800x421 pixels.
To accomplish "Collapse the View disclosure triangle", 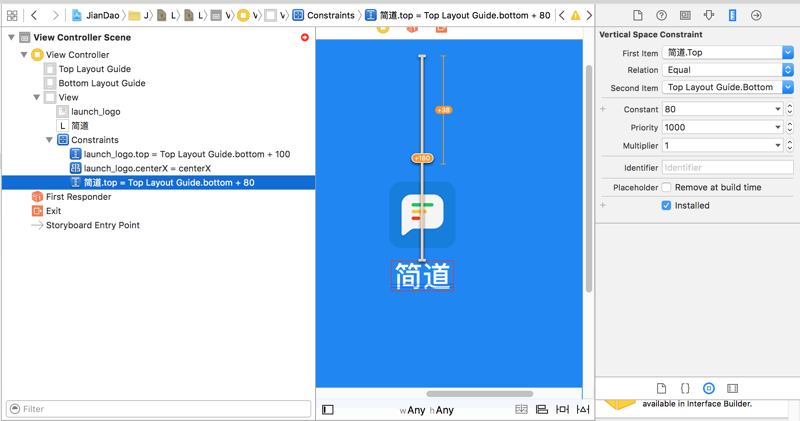I will [36, 97].
